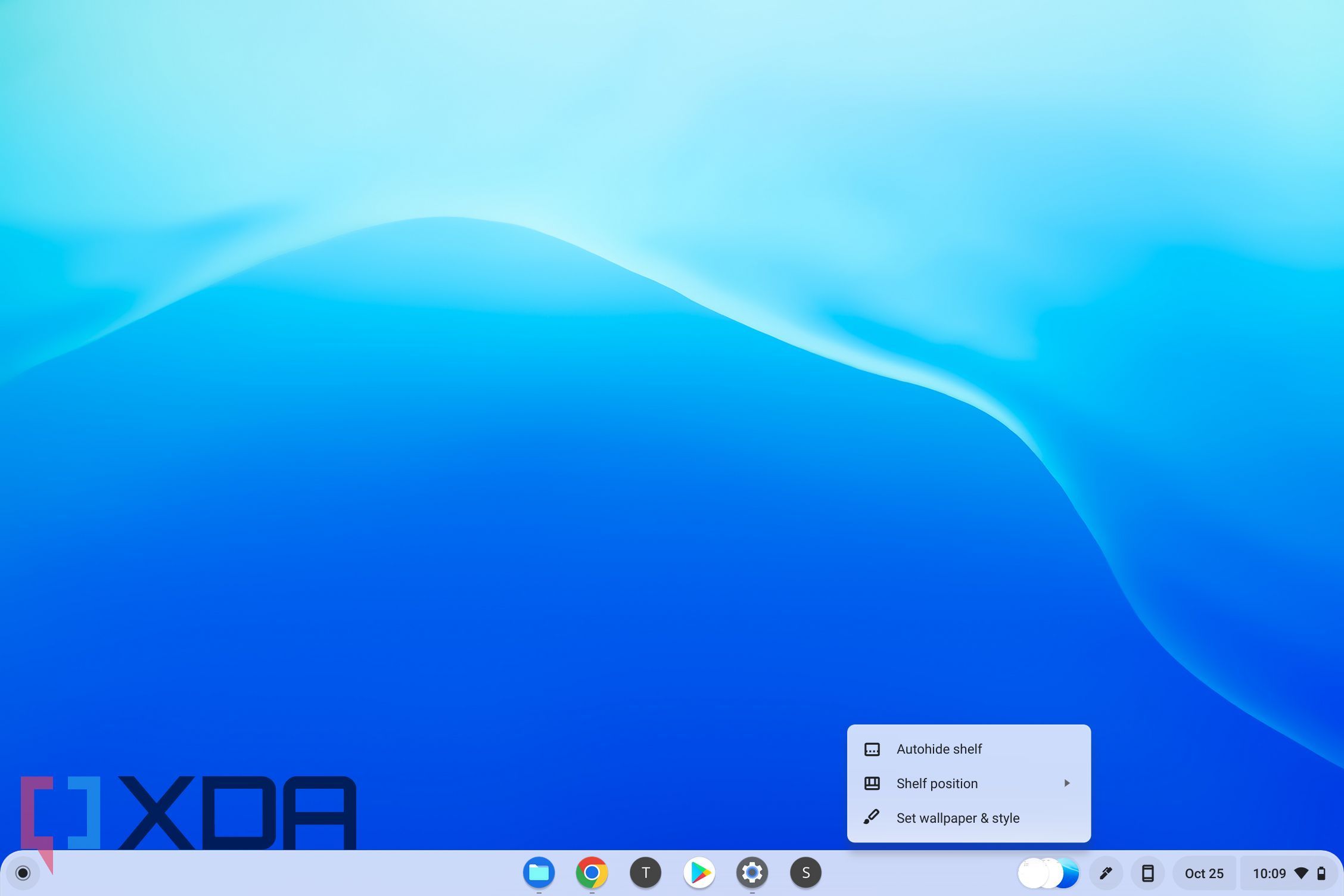Open stylus tools pen icon
Viewport: 1344px width, 896px height.
[1106, 873]
